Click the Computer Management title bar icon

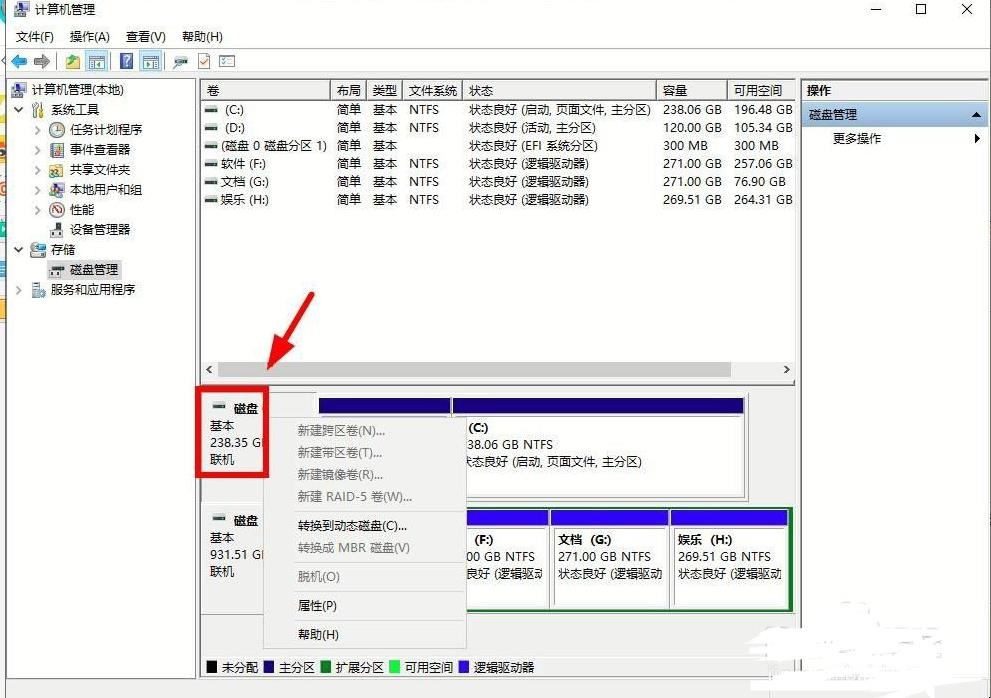tap(21, 9)
